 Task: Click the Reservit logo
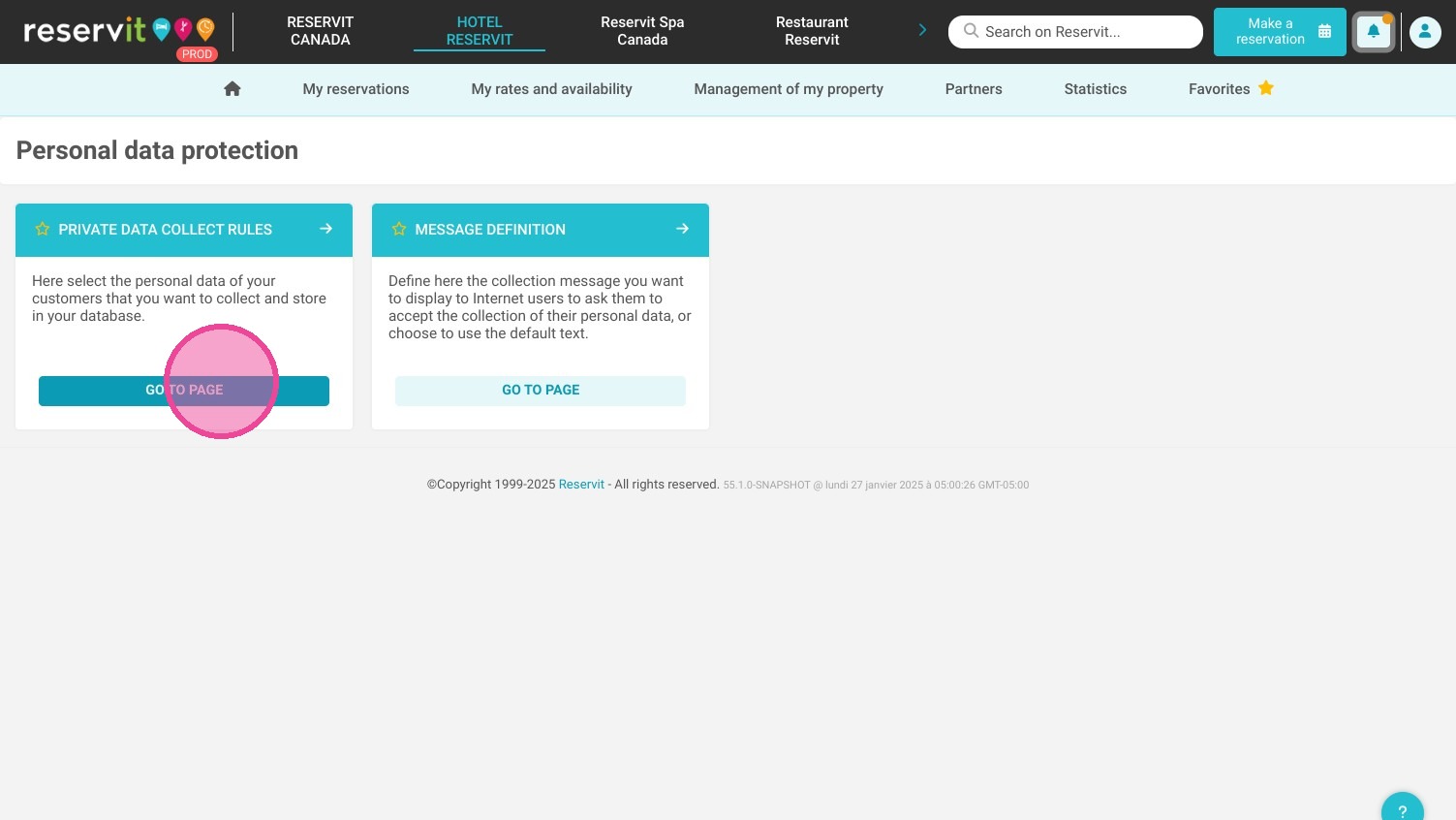[118, 30]
